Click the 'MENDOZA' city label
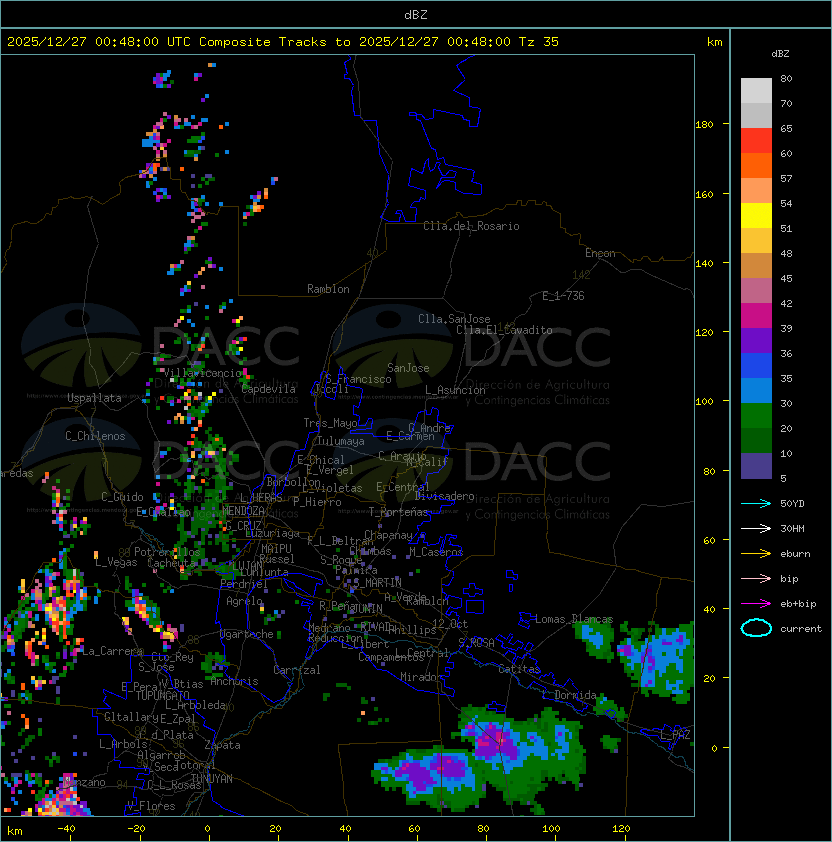832x842 pixels. (243, 511)
